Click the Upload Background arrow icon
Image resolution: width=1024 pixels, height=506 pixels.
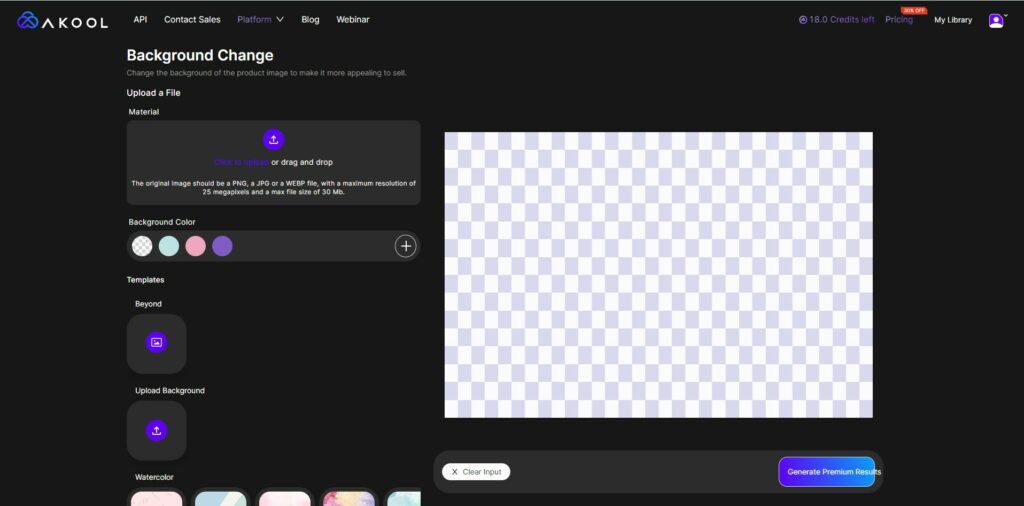click(156, 431)
